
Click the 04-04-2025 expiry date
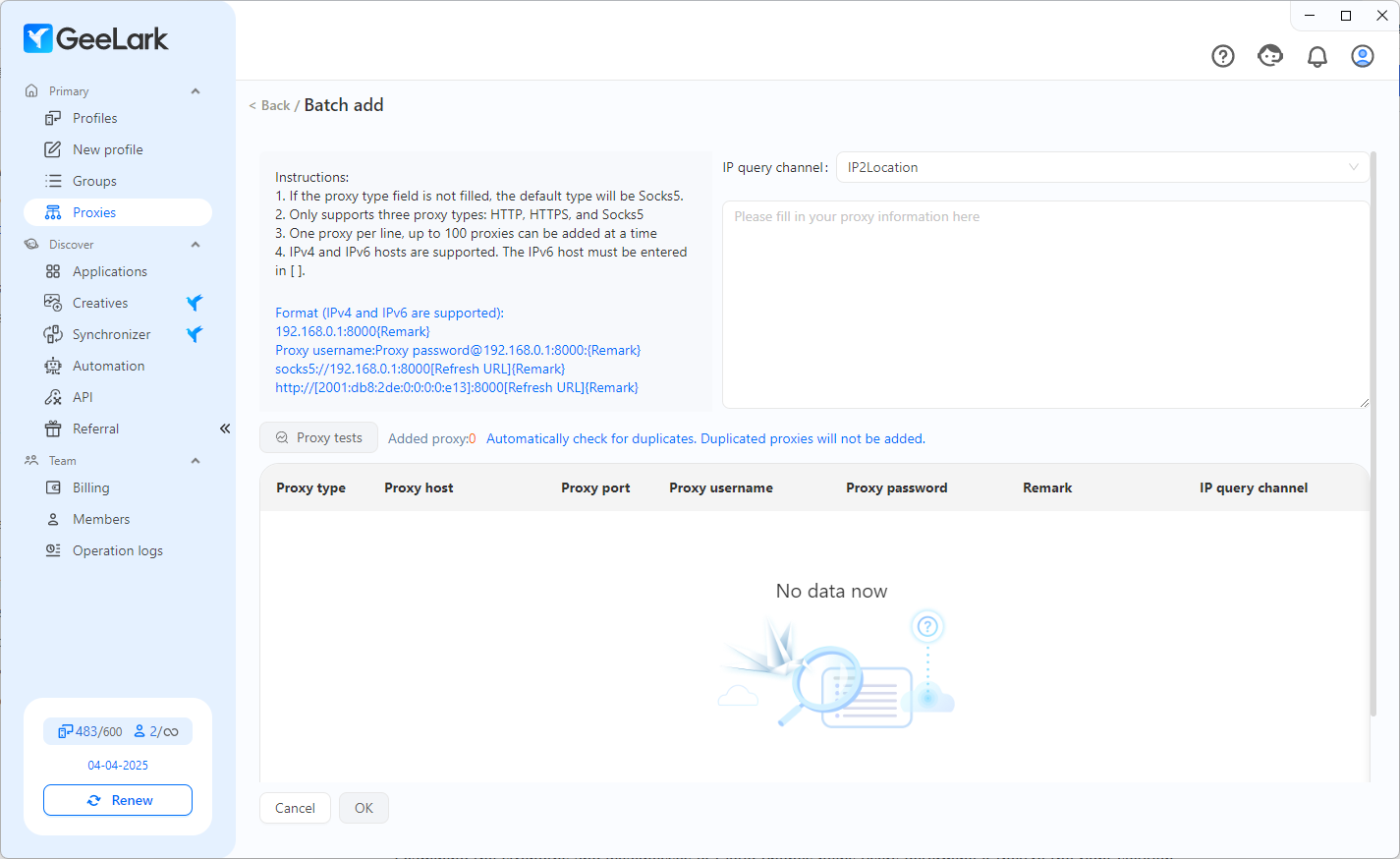(118, 765)
